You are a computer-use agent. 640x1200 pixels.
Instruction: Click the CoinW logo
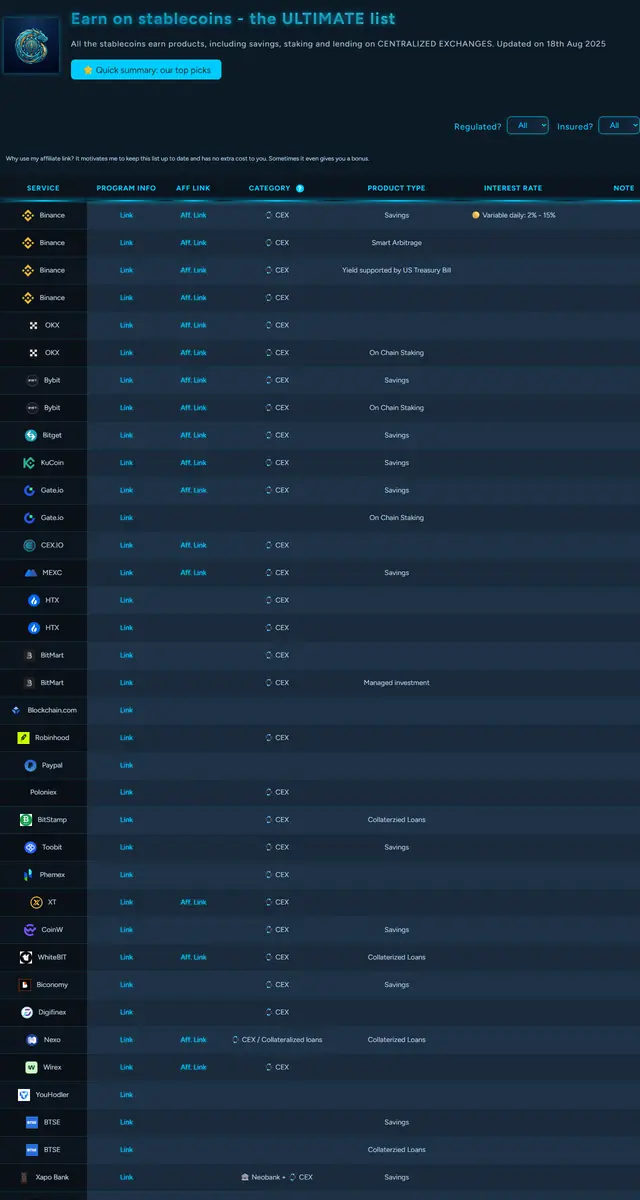pyautogui.click(x=30, y=930)
